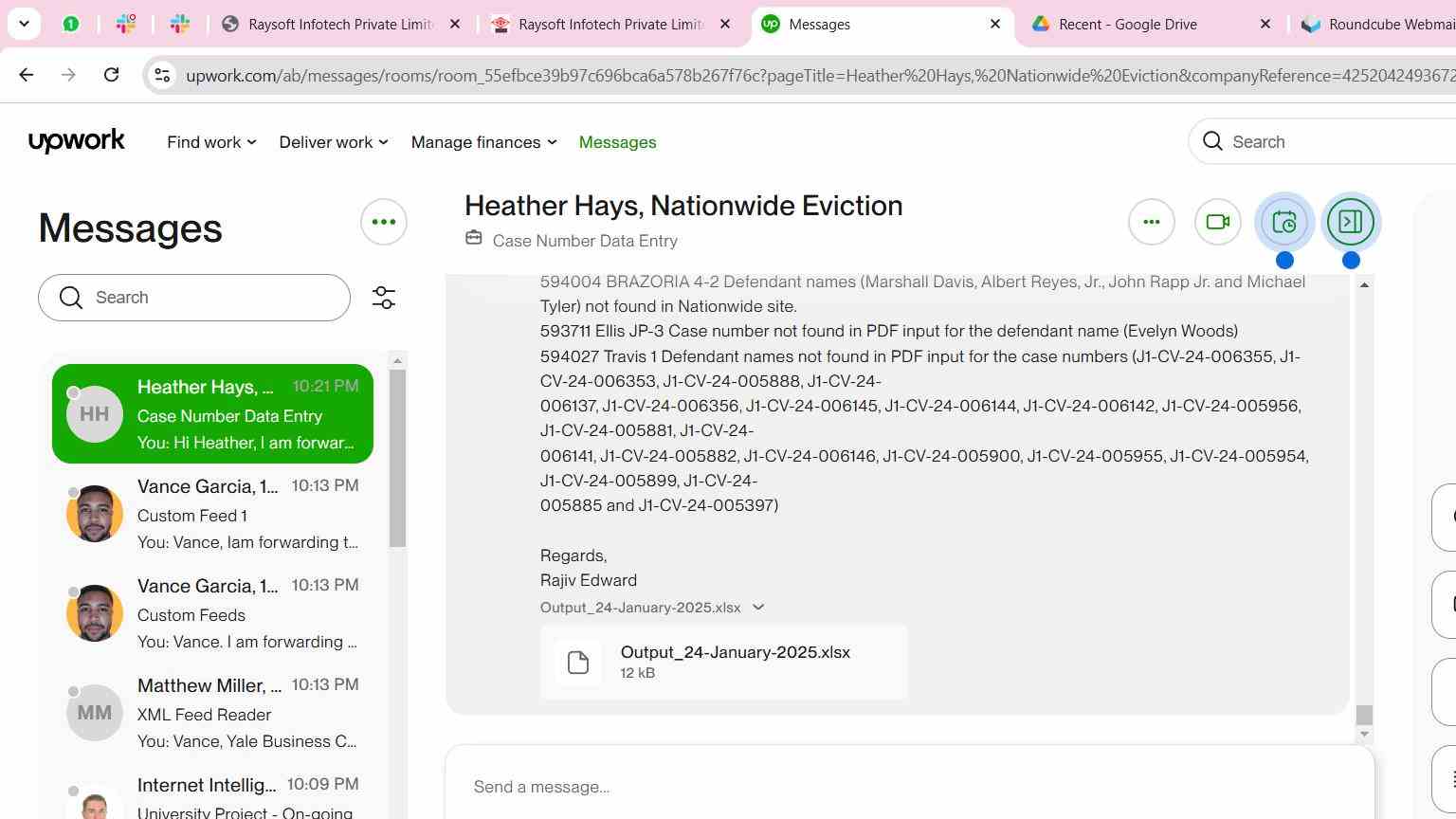Viewport: 1456px width, 819px height.
Task: Expand Deliver work menu
Action: (334, 142)
